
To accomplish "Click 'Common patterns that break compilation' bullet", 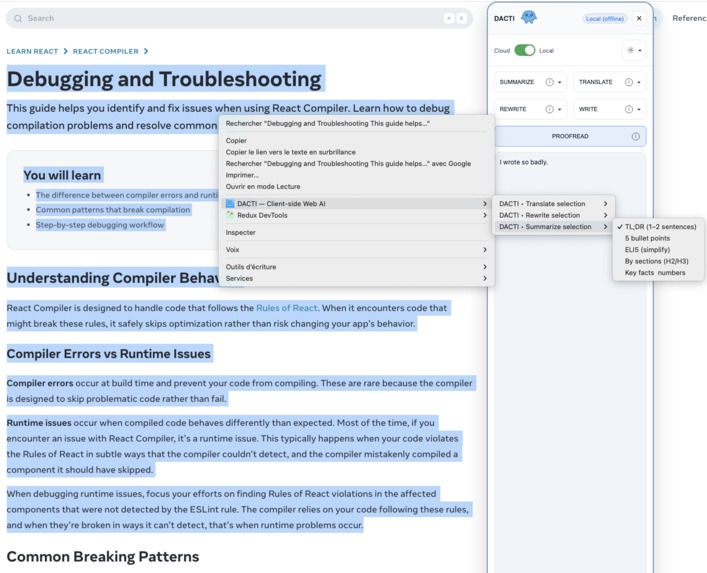I will [x=113, y=210].
